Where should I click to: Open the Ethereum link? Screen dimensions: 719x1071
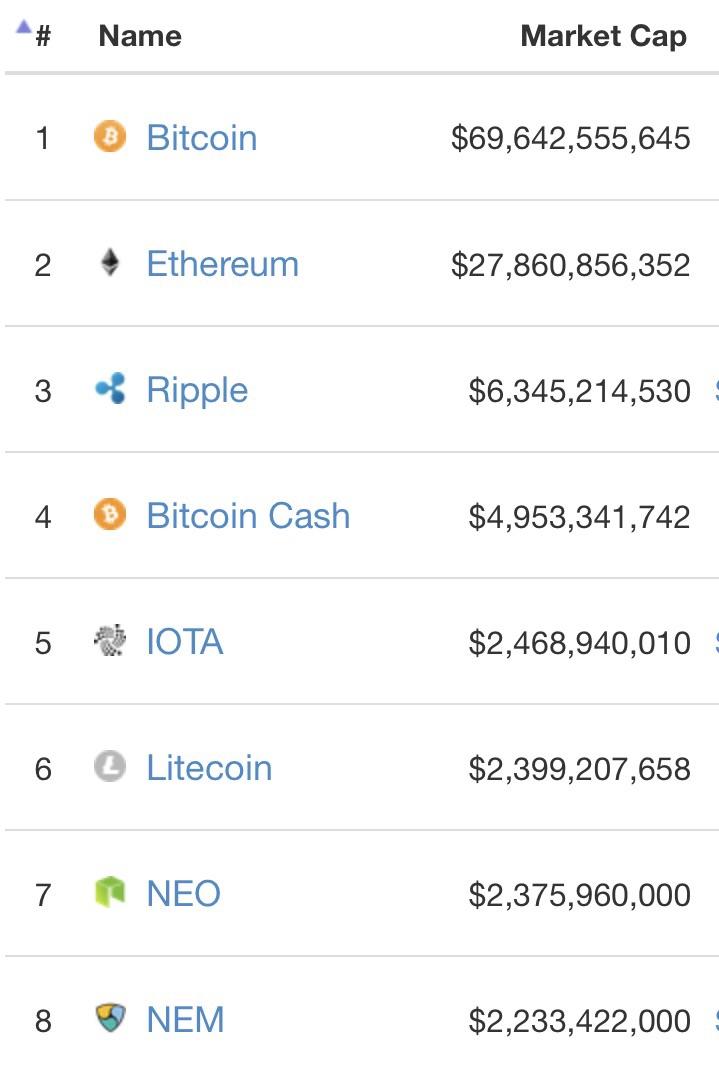(222, 263)
